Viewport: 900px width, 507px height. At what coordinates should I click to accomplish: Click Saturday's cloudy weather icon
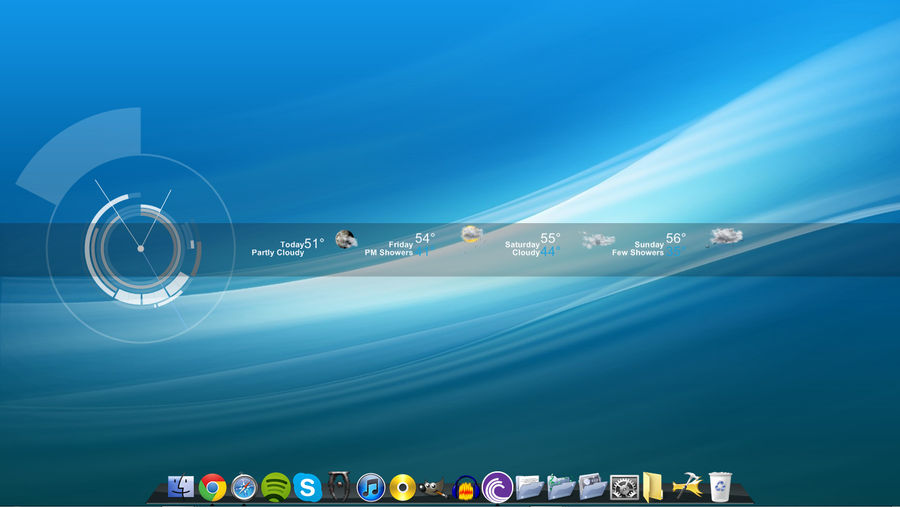coord(597,239)
